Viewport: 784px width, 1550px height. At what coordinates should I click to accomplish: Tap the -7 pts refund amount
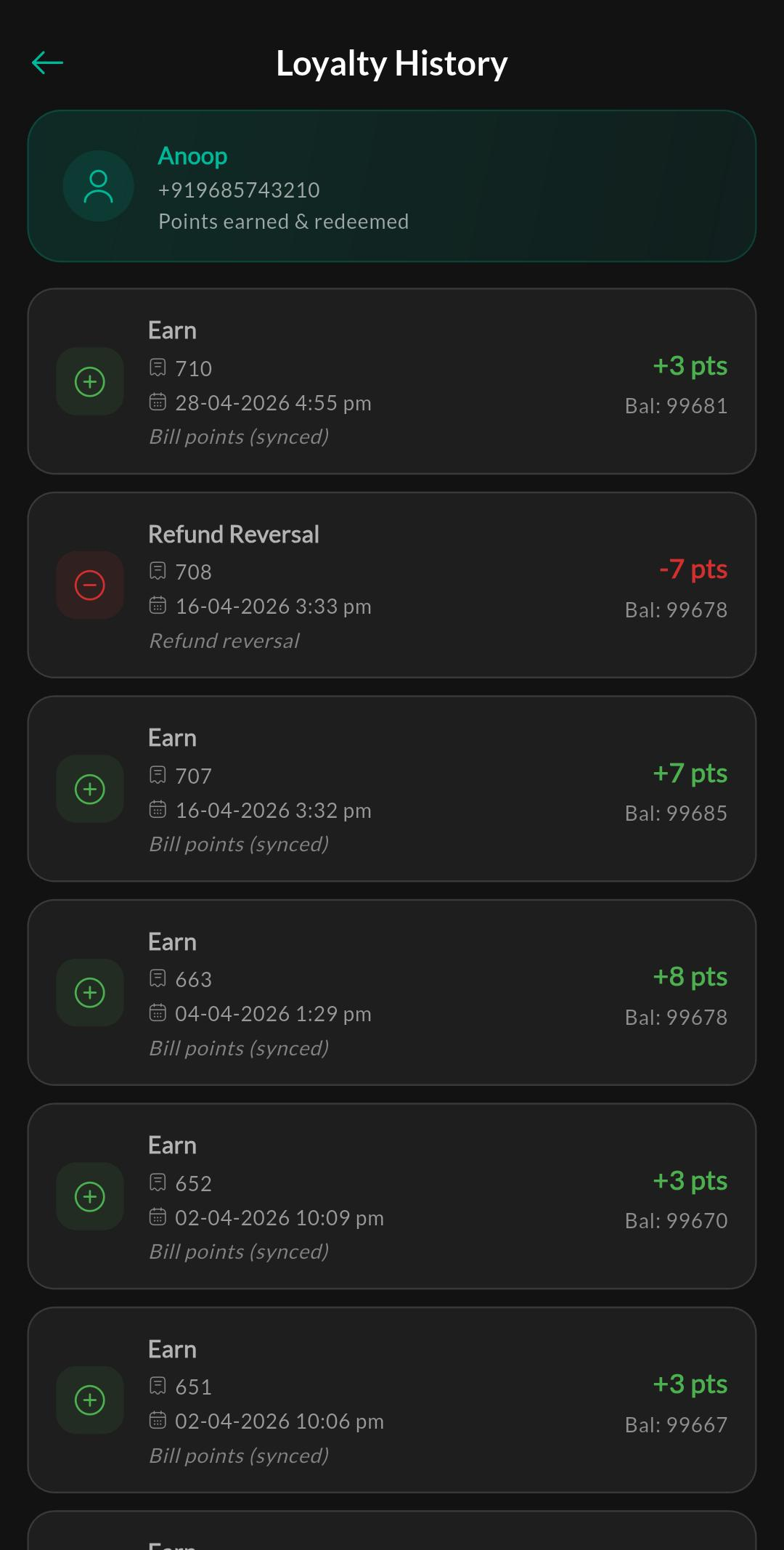(x=693, y=569)
